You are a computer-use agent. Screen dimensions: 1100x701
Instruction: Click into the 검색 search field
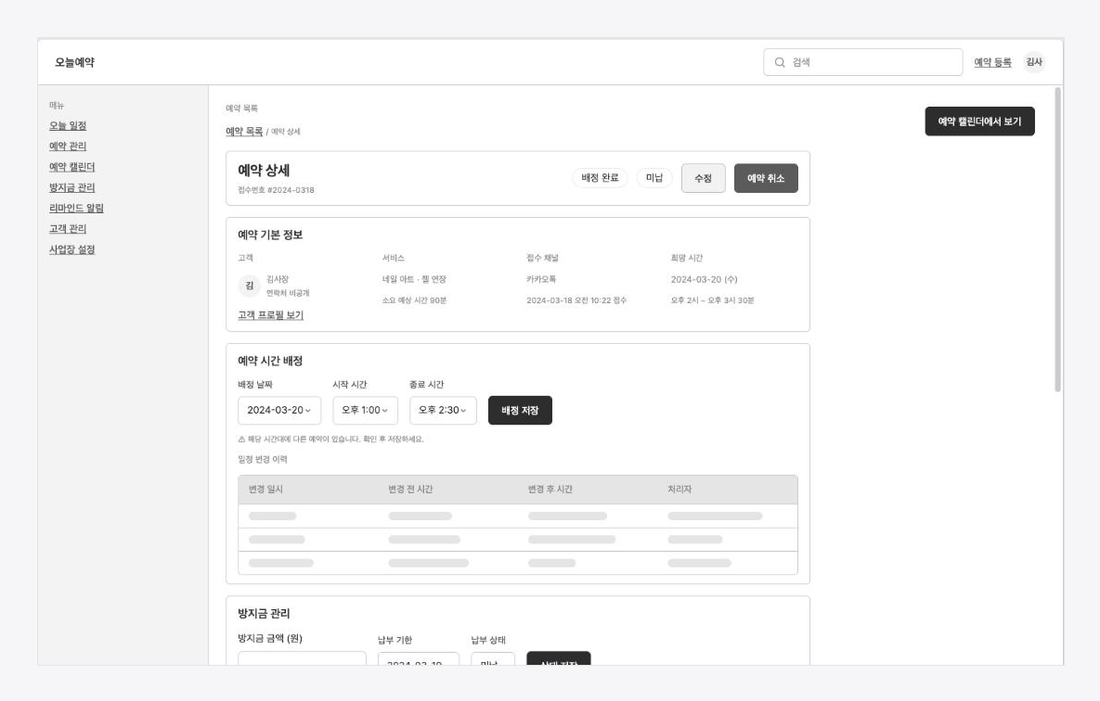coord(863,62)
